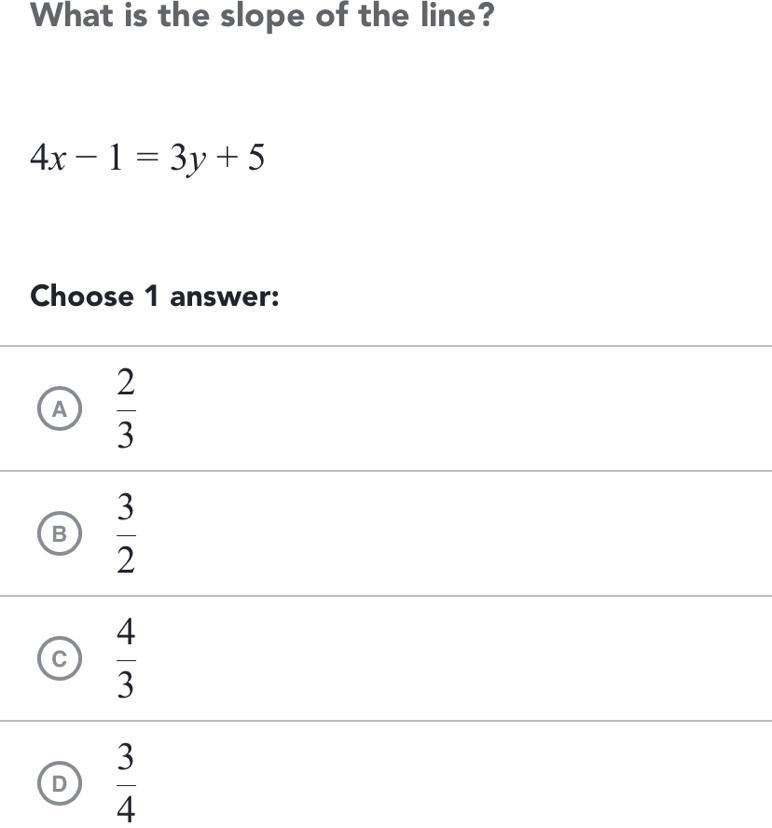Click the '4x' term in the equation
This screenshot has width=772, height=828.
pos(47,158)
